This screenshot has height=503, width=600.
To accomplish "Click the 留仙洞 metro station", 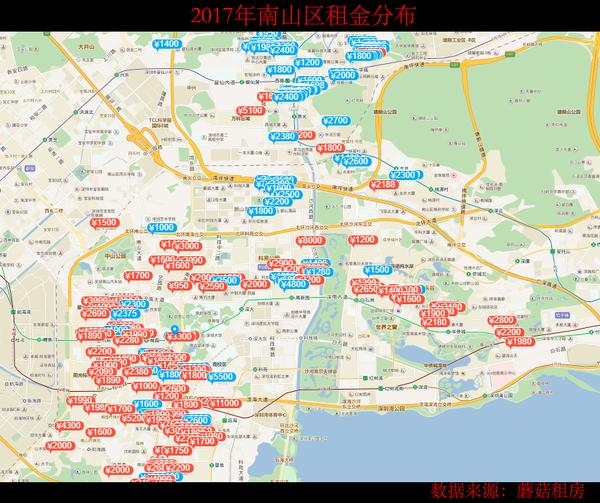I will [249, 82].
